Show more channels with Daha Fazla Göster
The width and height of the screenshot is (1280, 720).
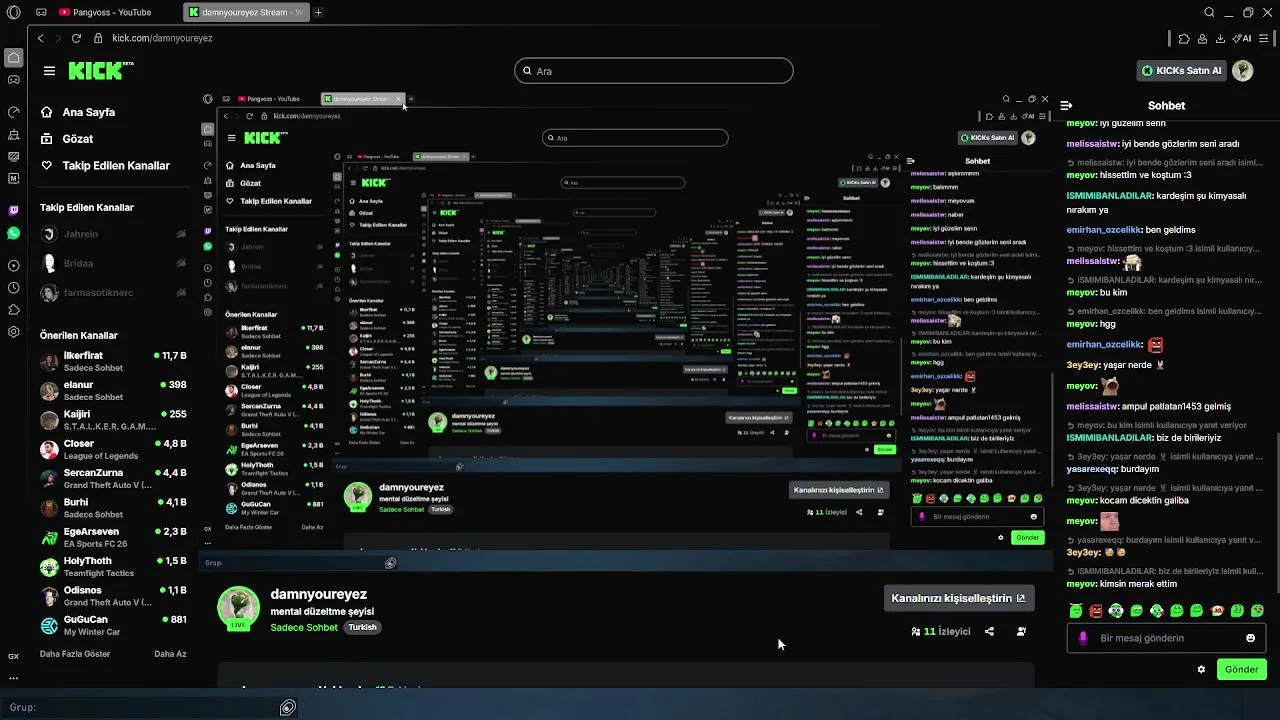pos(75,654)
